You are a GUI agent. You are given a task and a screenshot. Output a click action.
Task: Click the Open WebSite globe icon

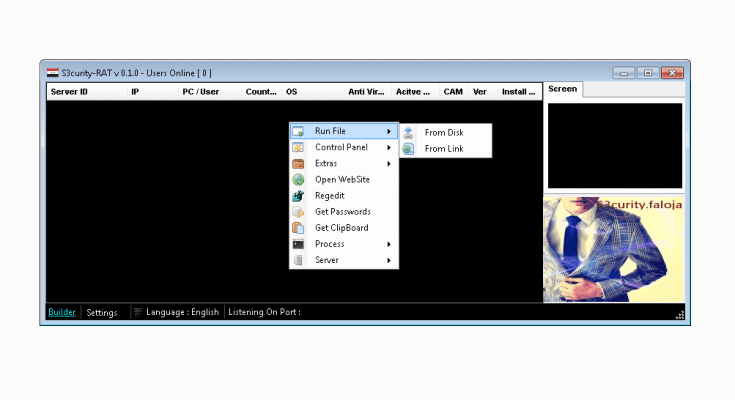pyautogui.click(x=298, y=180)
